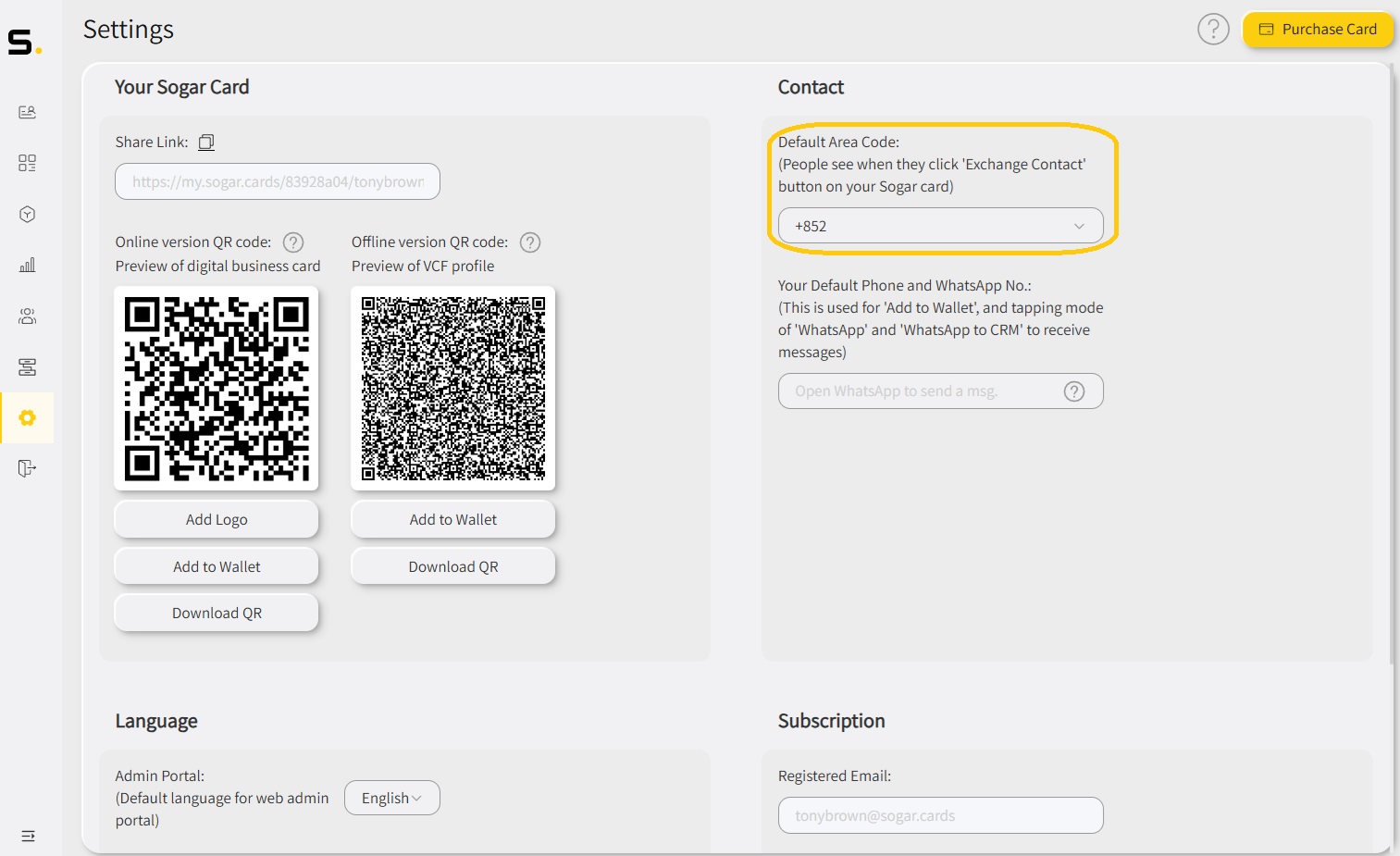
Task: Open the Admin Portal English language dropdown
Action: [x=391, y=798]
